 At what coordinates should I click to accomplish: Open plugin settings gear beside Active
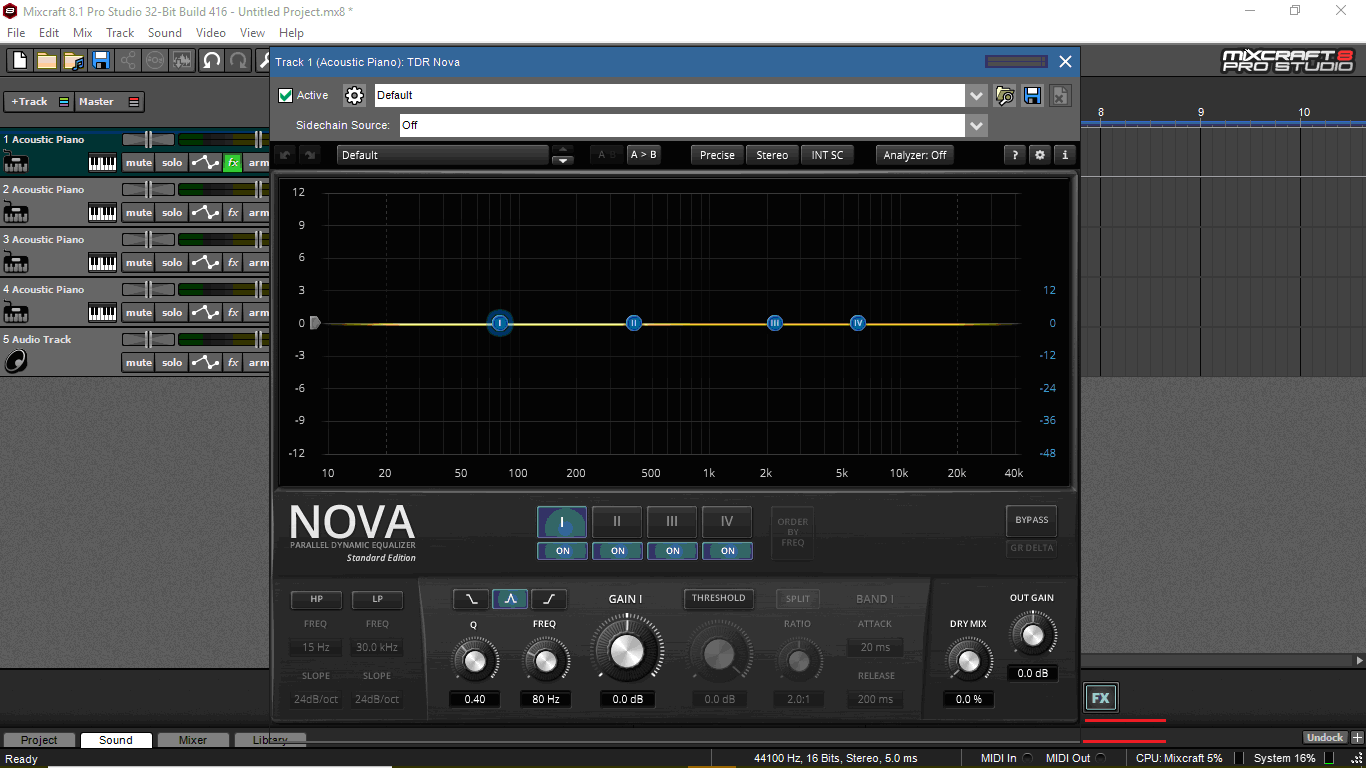354,95
